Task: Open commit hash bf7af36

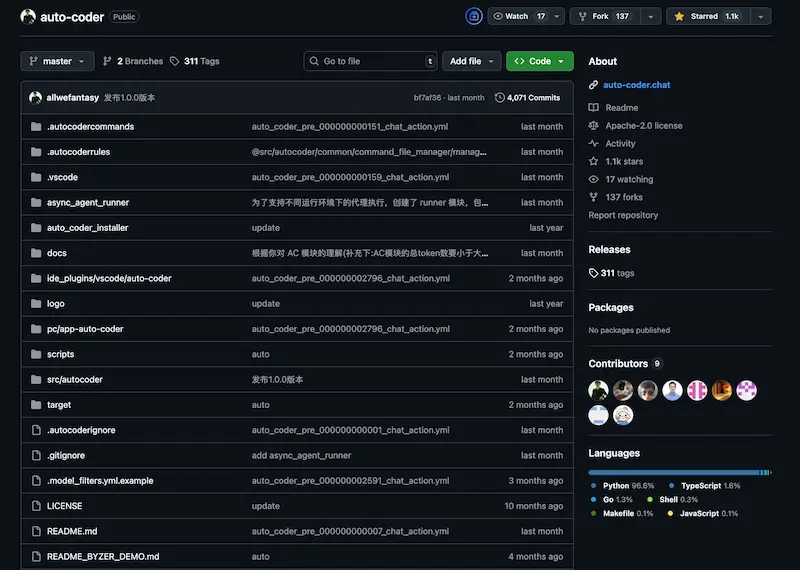Action: tap(427, 97)
